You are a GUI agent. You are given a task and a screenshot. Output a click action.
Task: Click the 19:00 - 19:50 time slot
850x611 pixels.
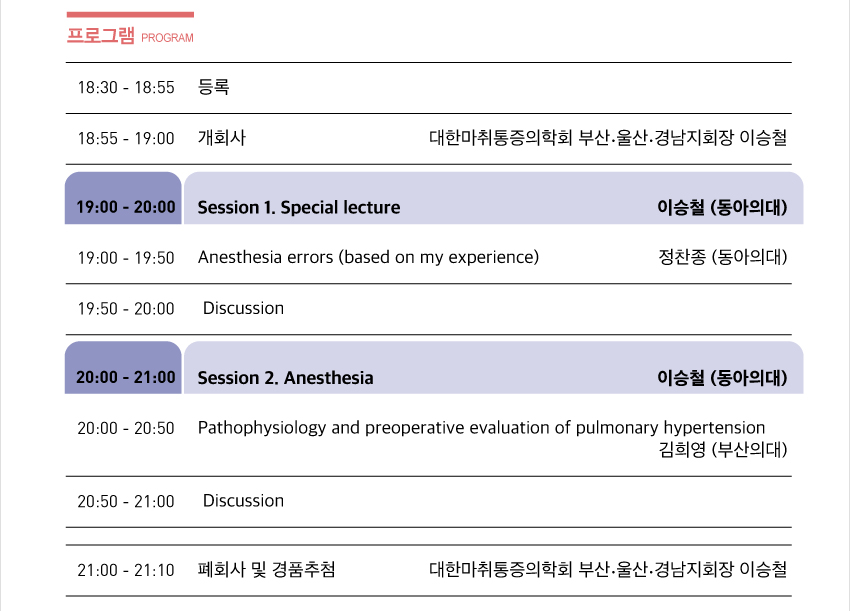pos(126,258)
